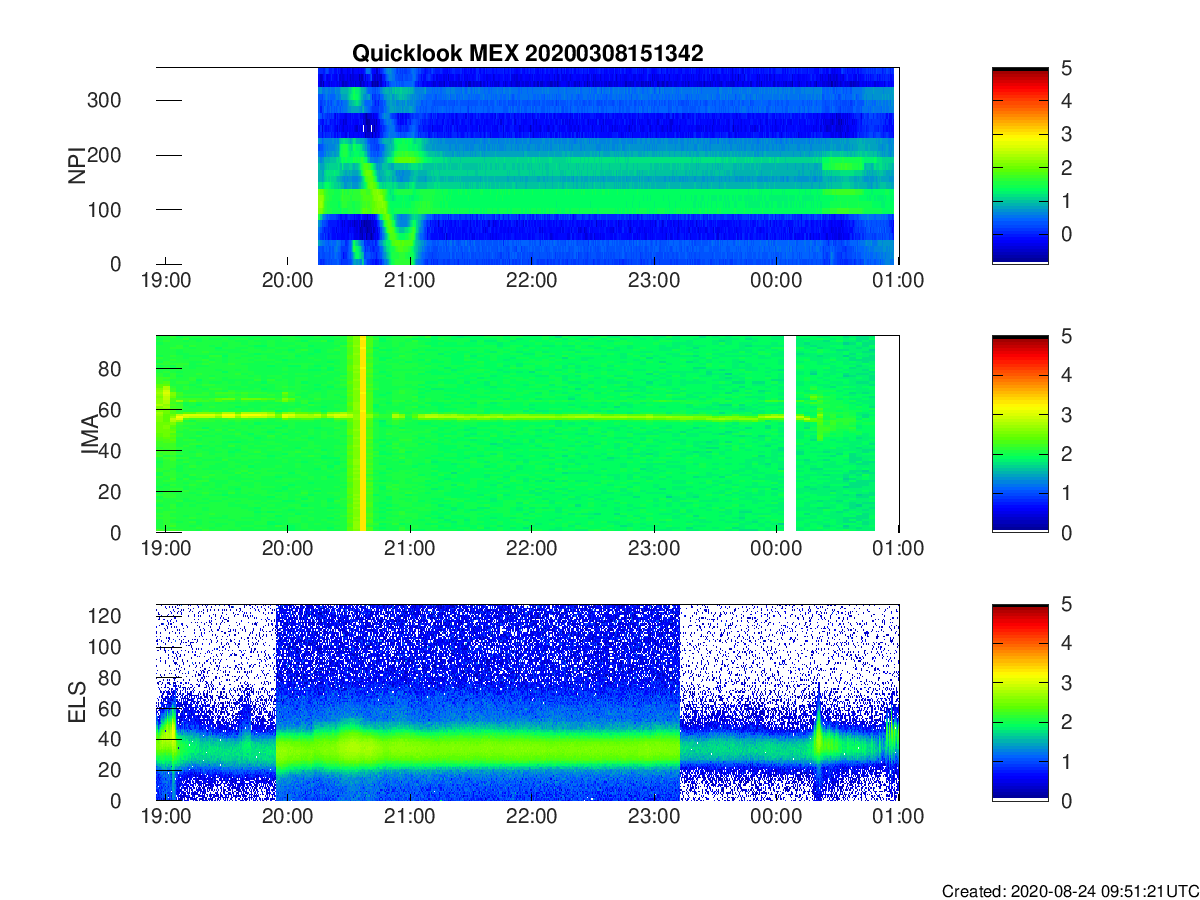Click the 21:00 label under the NPI plot
1200x900 pixels.
410,281
